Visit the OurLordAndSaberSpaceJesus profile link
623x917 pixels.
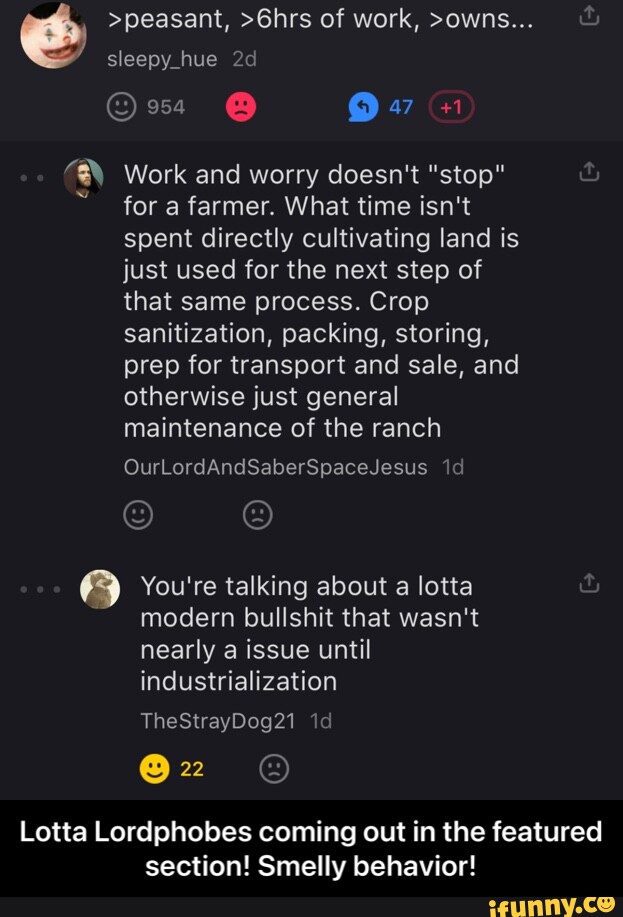[x=274, y=467]
